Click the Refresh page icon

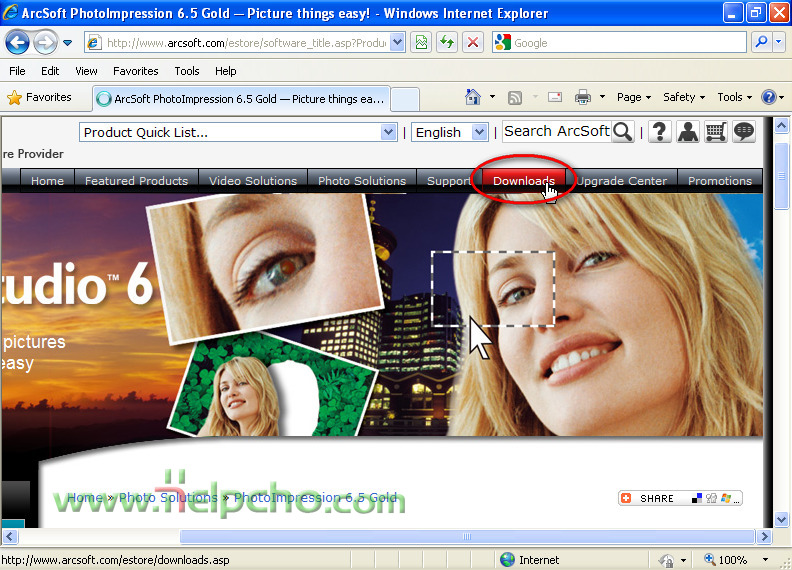pos(447,43)
